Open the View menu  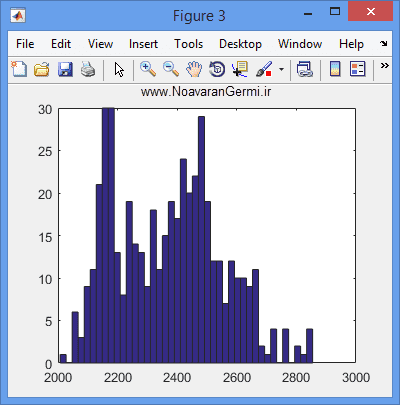[x=100, y=44]
